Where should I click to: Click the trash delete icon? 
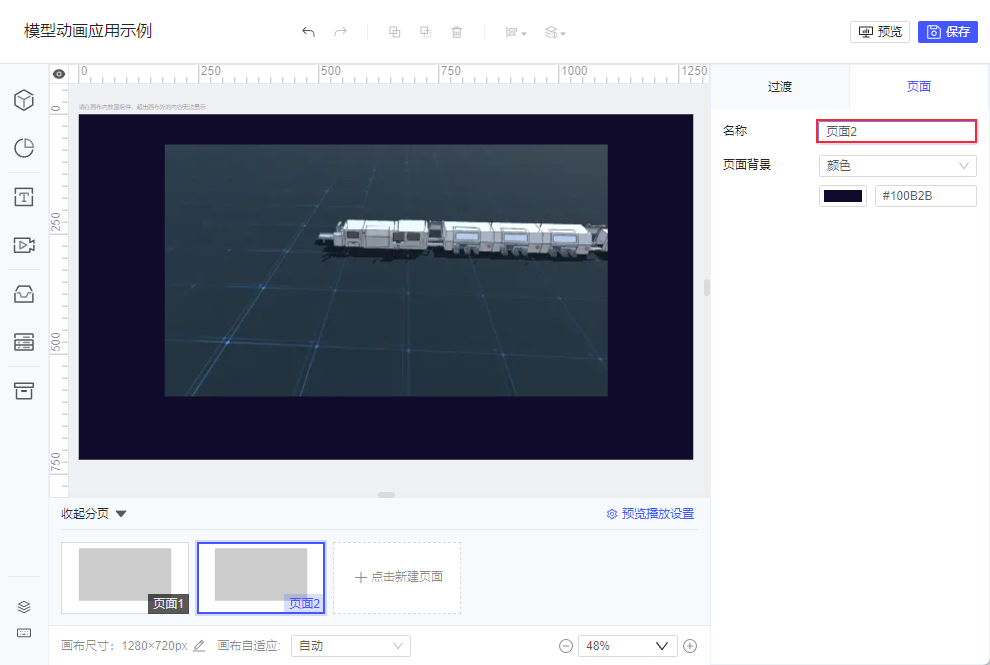[x=456, y=32]
